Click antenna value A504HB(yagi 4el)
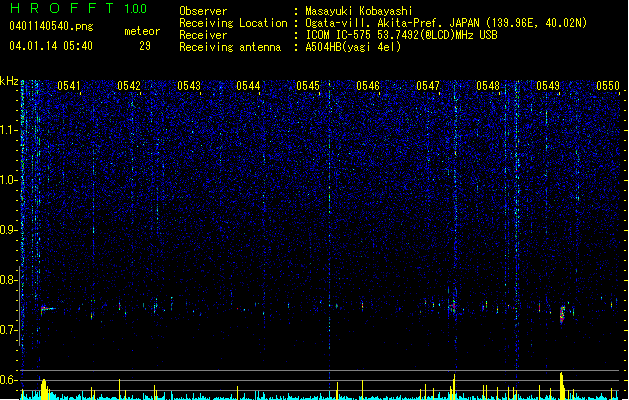 pyautogui.click(x=353, y=47)
